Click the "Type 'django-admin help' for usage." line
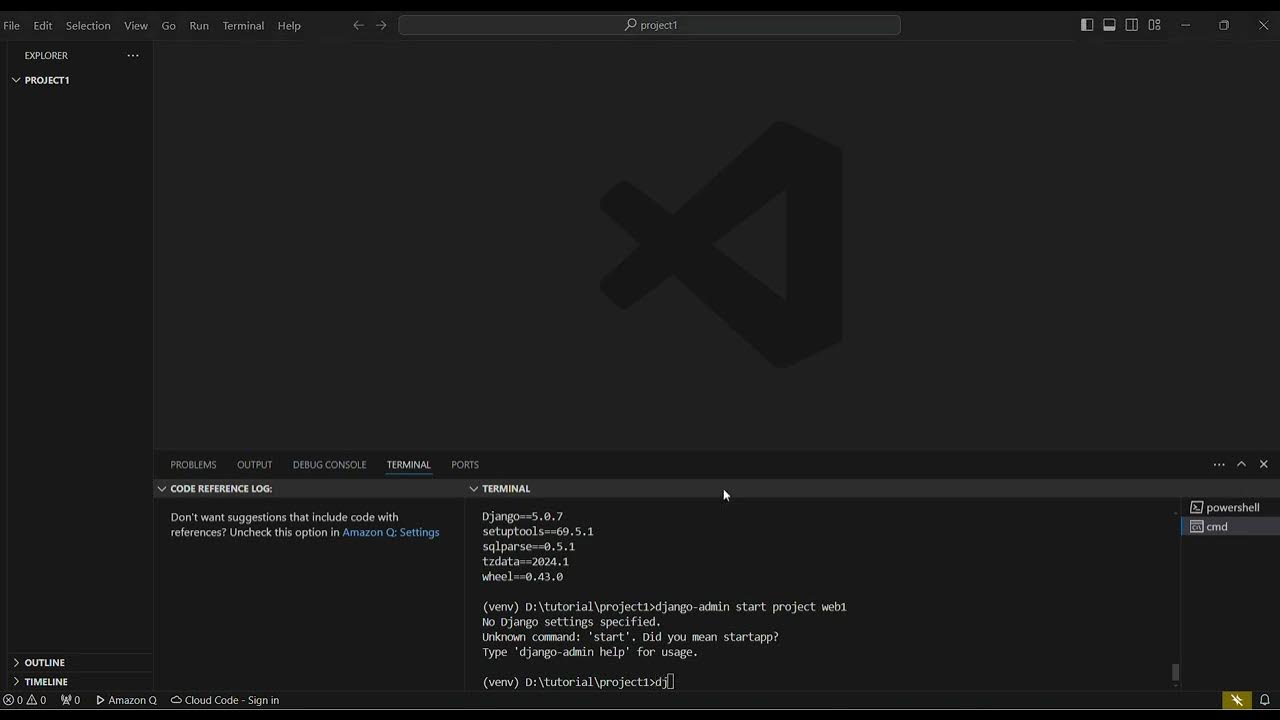The width and height of the screenshot is (1280, 720). 590,652
